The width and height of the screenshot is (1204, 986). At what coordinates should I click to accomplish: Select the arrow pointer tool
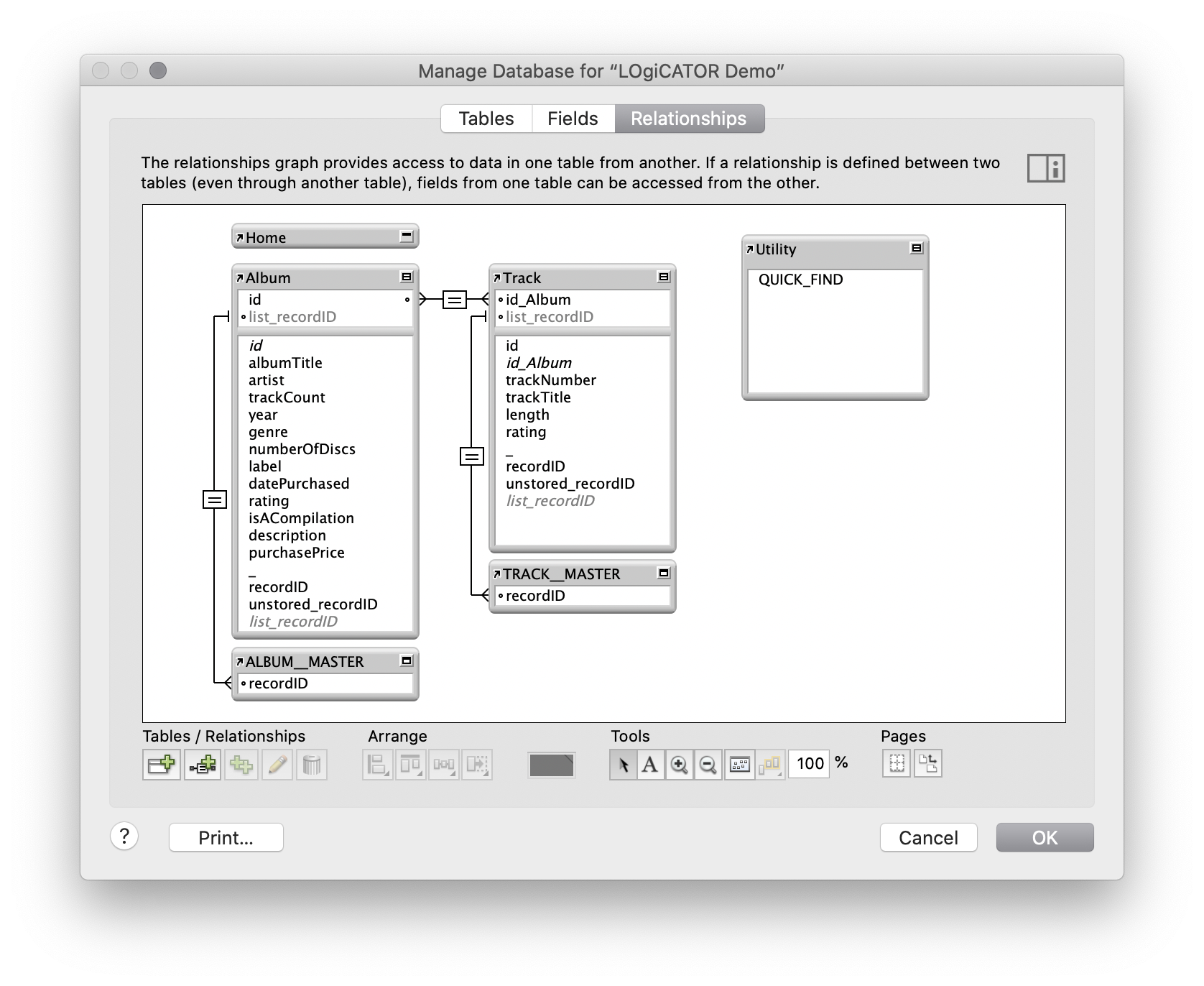click(x=624, y=765)
